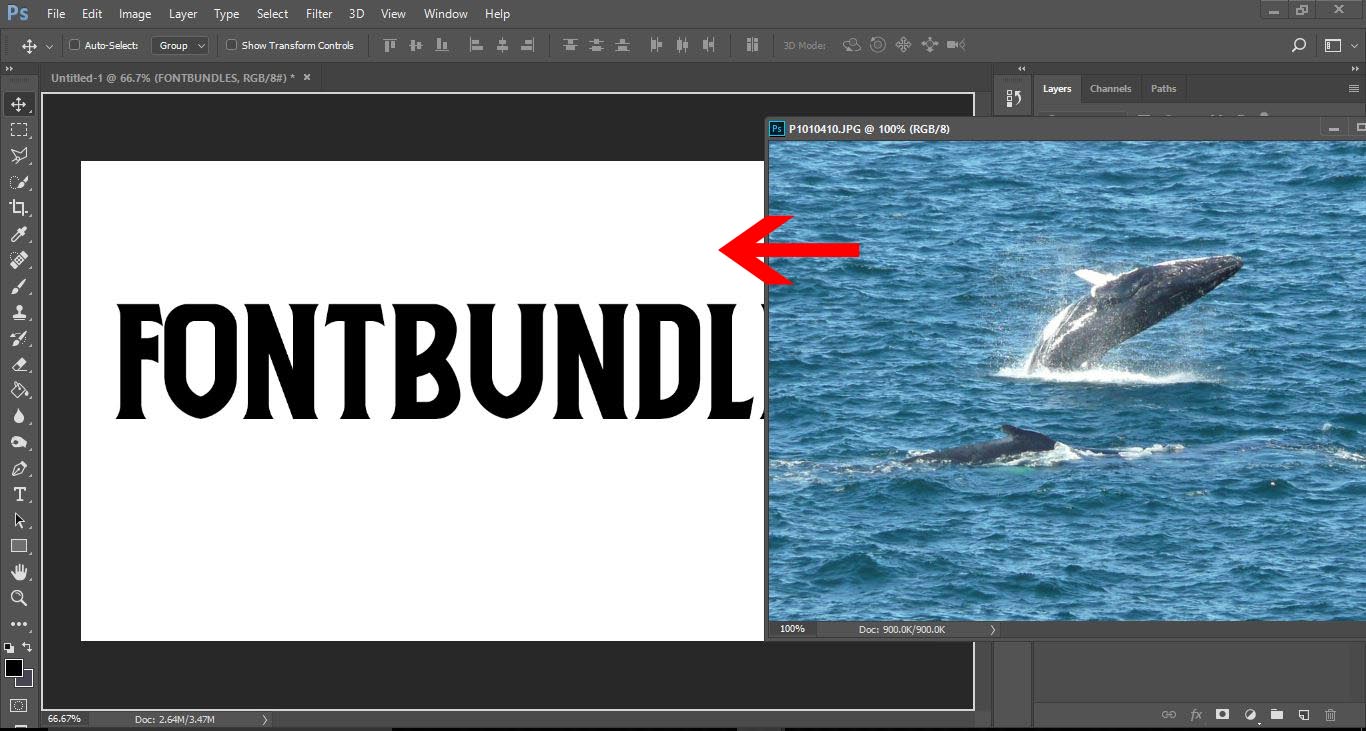
Task: Open the History panel icon
Action: click(x=1014, y=98)
